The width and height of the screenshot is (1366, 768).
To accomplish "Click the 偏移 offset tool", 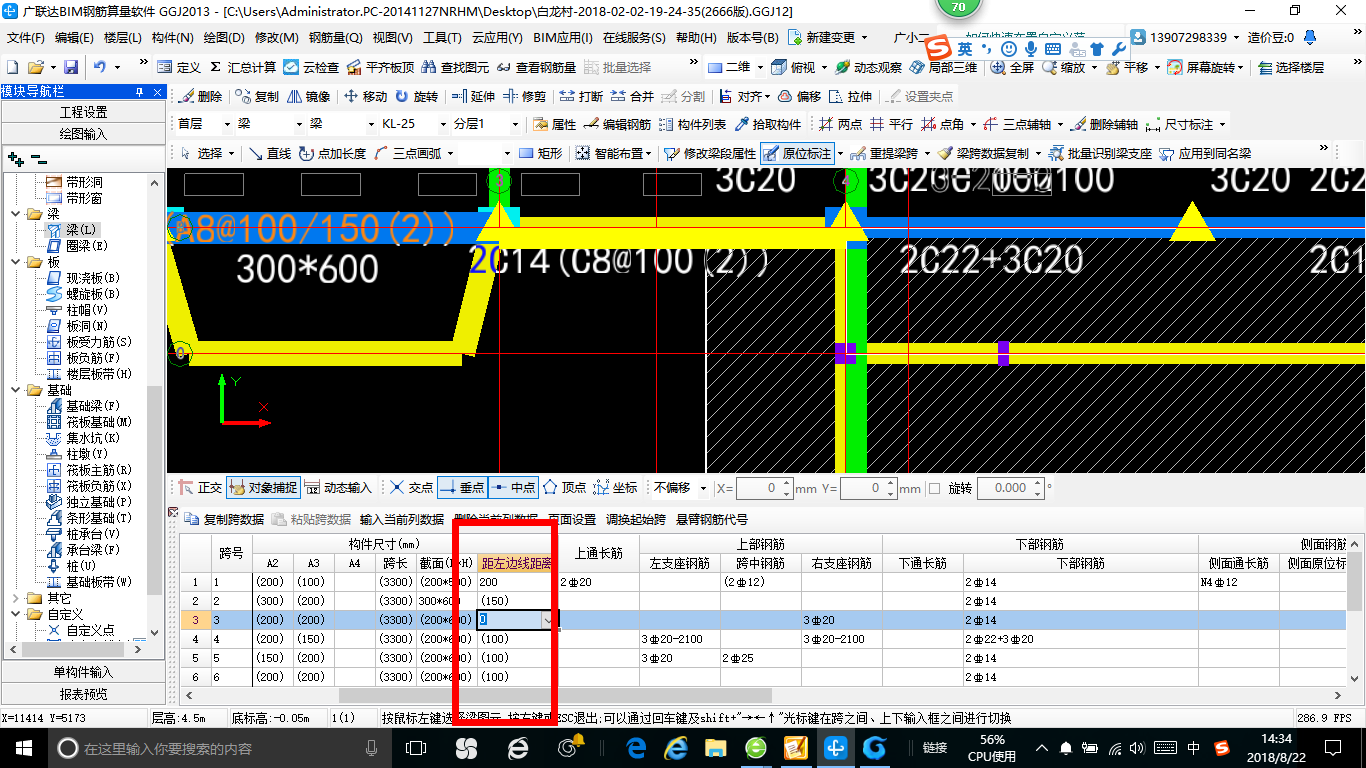I will coord(798,96).
